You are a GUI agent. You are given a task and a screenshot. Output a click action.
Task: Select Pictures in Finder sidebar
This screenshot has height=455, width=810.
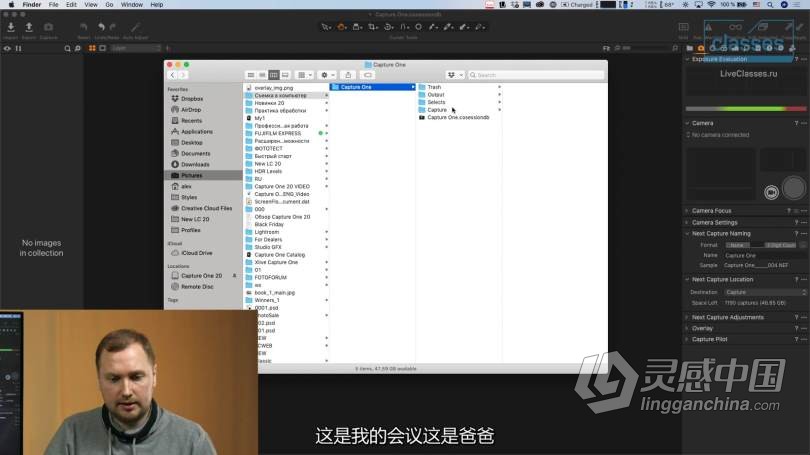click(x=203, y=176)
